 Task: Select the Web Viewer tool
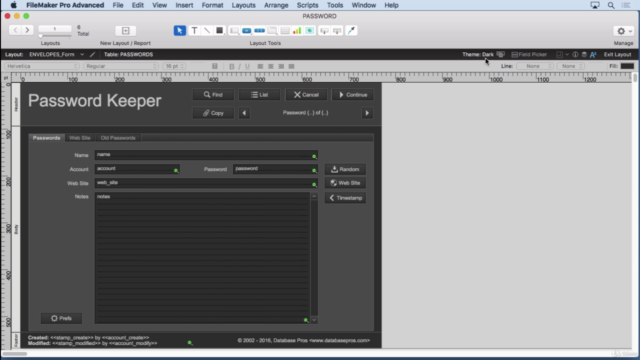tap(310, 31)
